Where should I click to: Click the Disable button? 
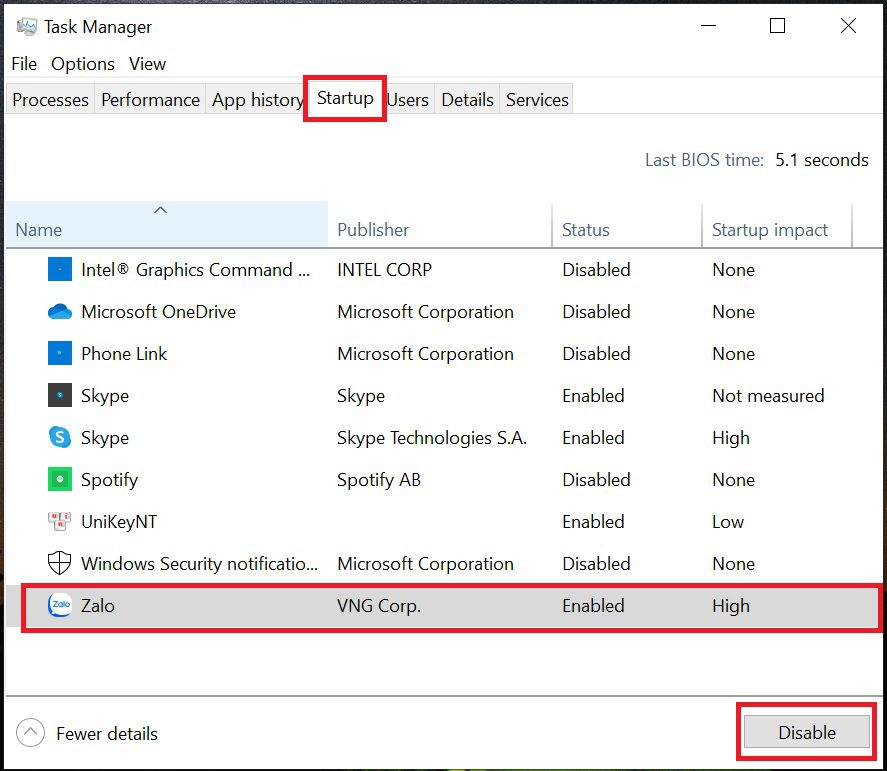click(x=806, y=732)
